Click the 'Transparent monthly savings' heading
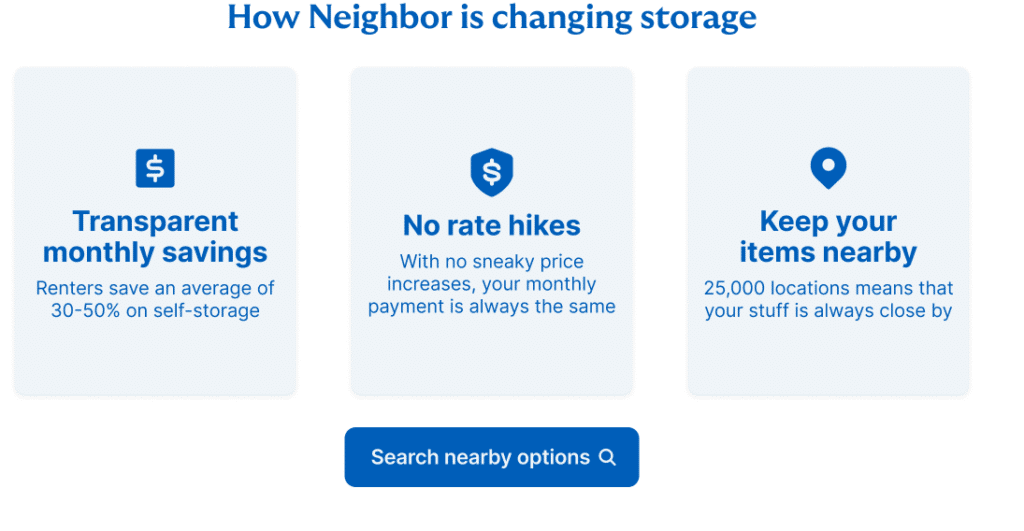 pyautogui.click(x=155, y=237)
